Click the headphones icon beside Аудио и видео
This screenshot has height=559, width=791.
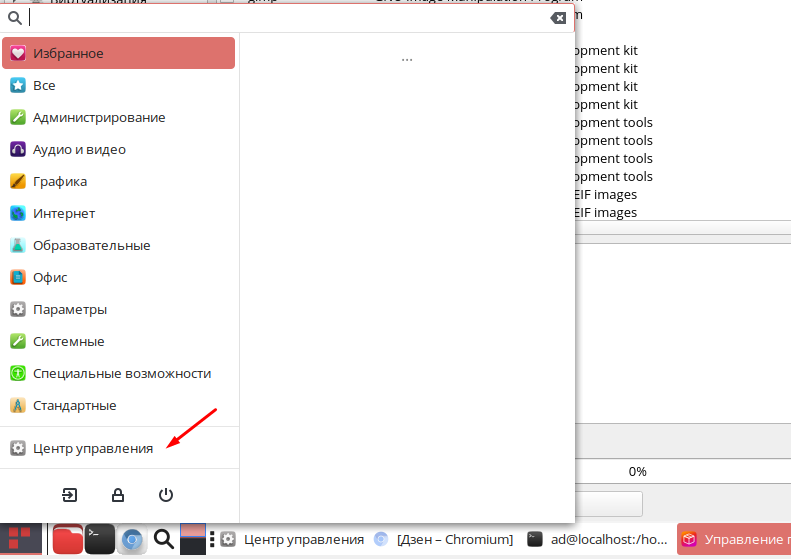click(x=18, y=149)
